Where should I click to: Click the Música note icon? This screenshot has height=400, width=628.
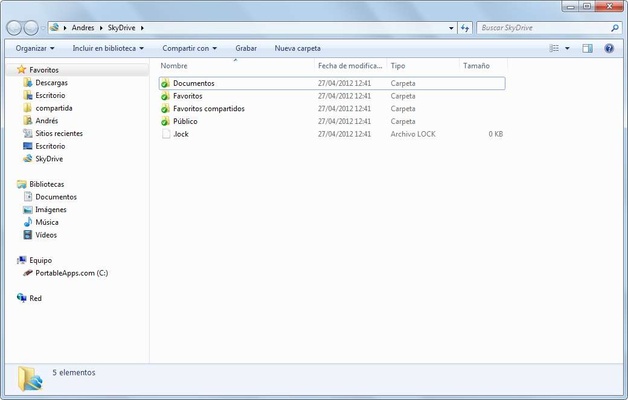click(x=28, y=222)
